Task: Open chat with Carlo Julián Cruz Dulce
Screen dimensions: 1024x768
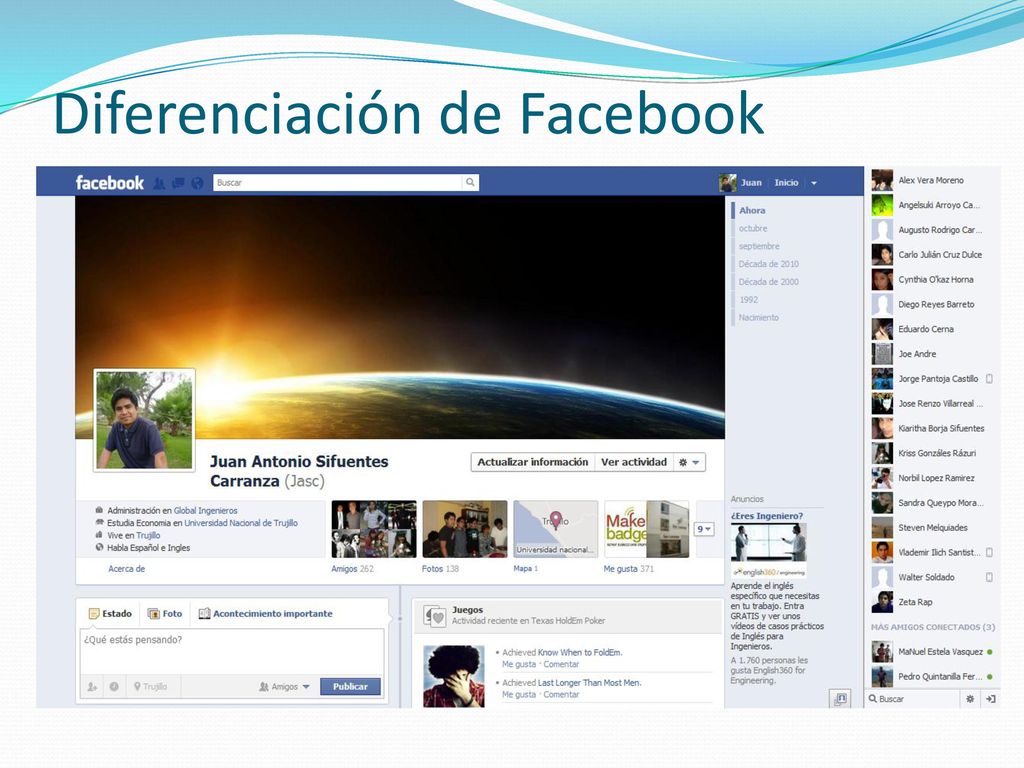Action: tap(932, 255)
